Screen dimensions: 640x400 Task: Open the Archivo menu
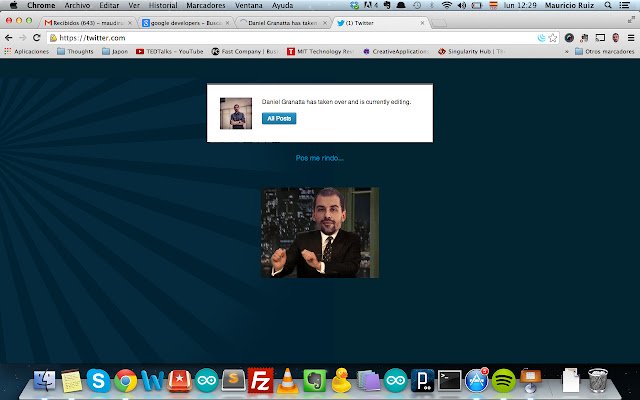(x=77, y=5)
